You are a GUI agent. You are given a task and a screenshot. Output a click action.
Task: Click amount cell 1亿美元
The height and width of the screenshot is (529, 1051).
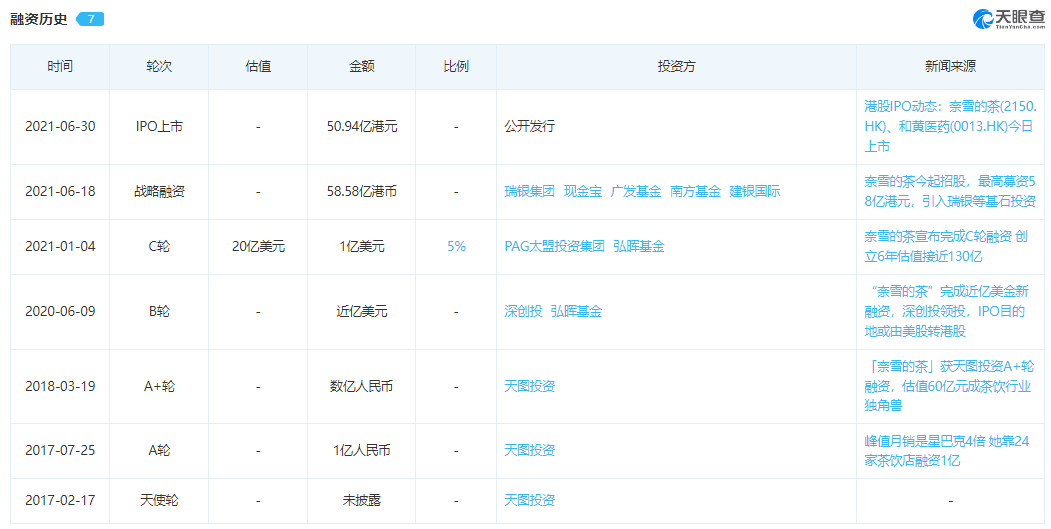click(x=362, y=247)
